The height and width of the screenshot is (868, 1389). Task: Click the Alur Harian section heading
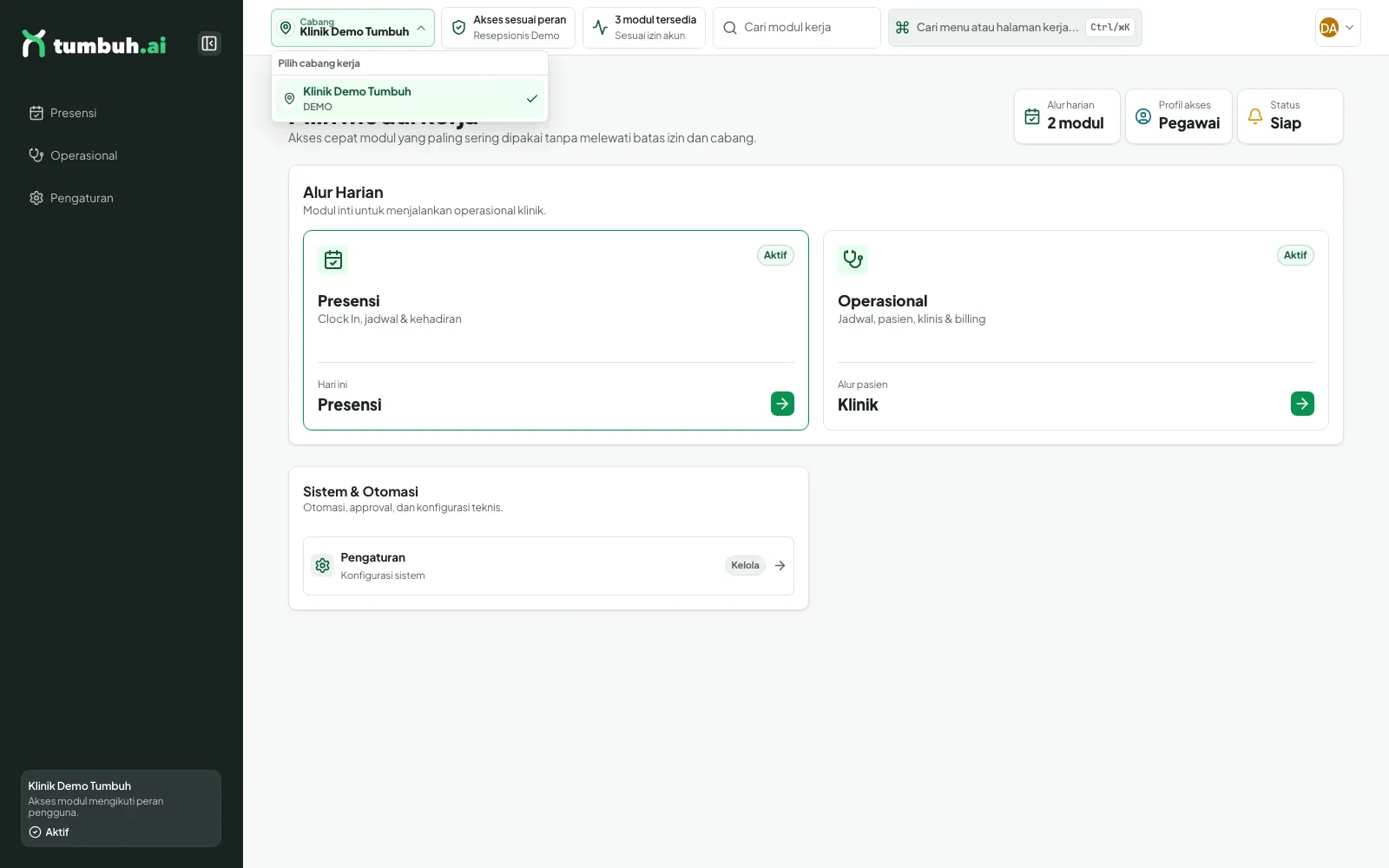point(343,193)
